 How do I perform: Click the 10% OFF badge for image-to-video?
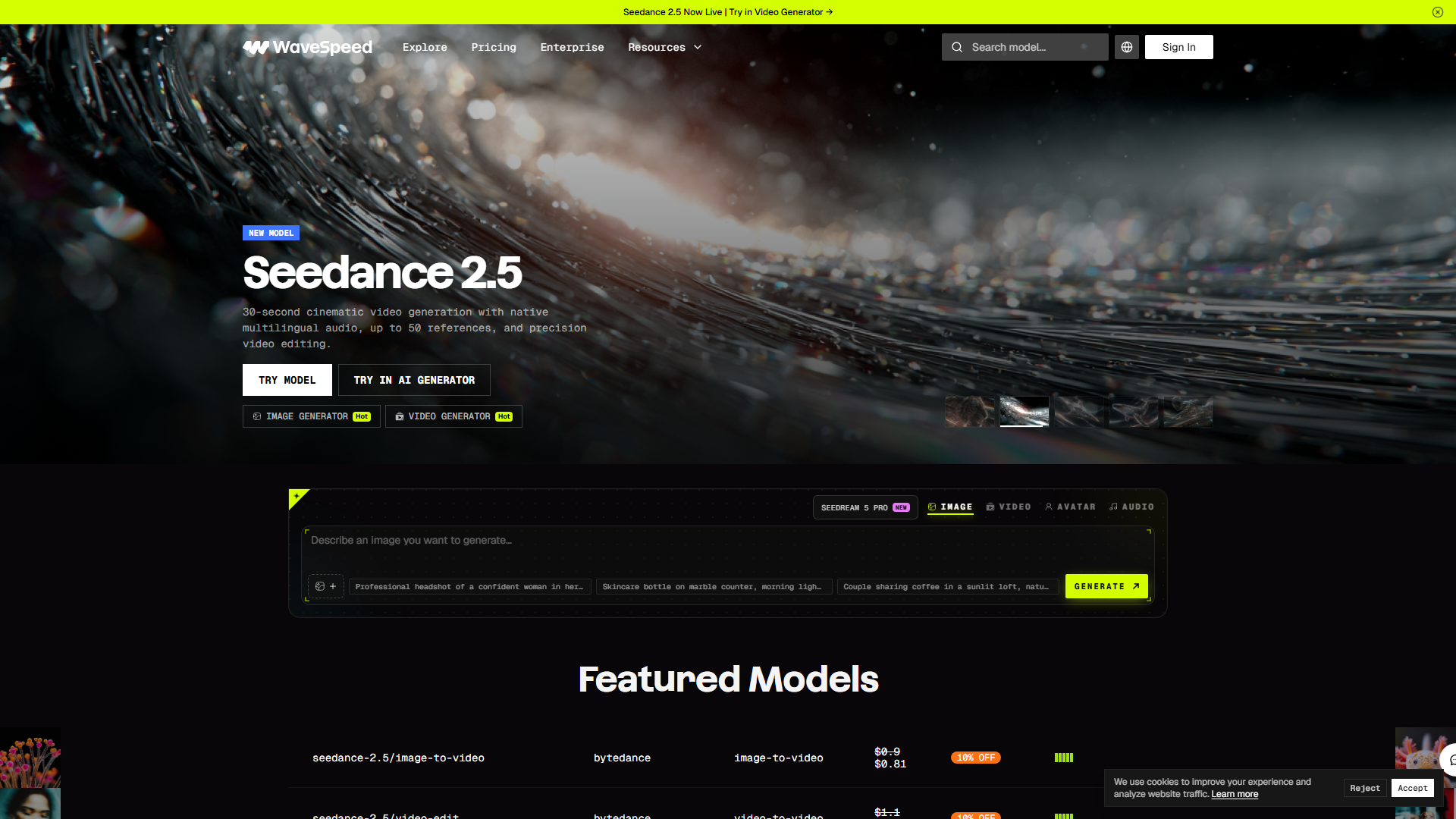(x=976, y=758)
